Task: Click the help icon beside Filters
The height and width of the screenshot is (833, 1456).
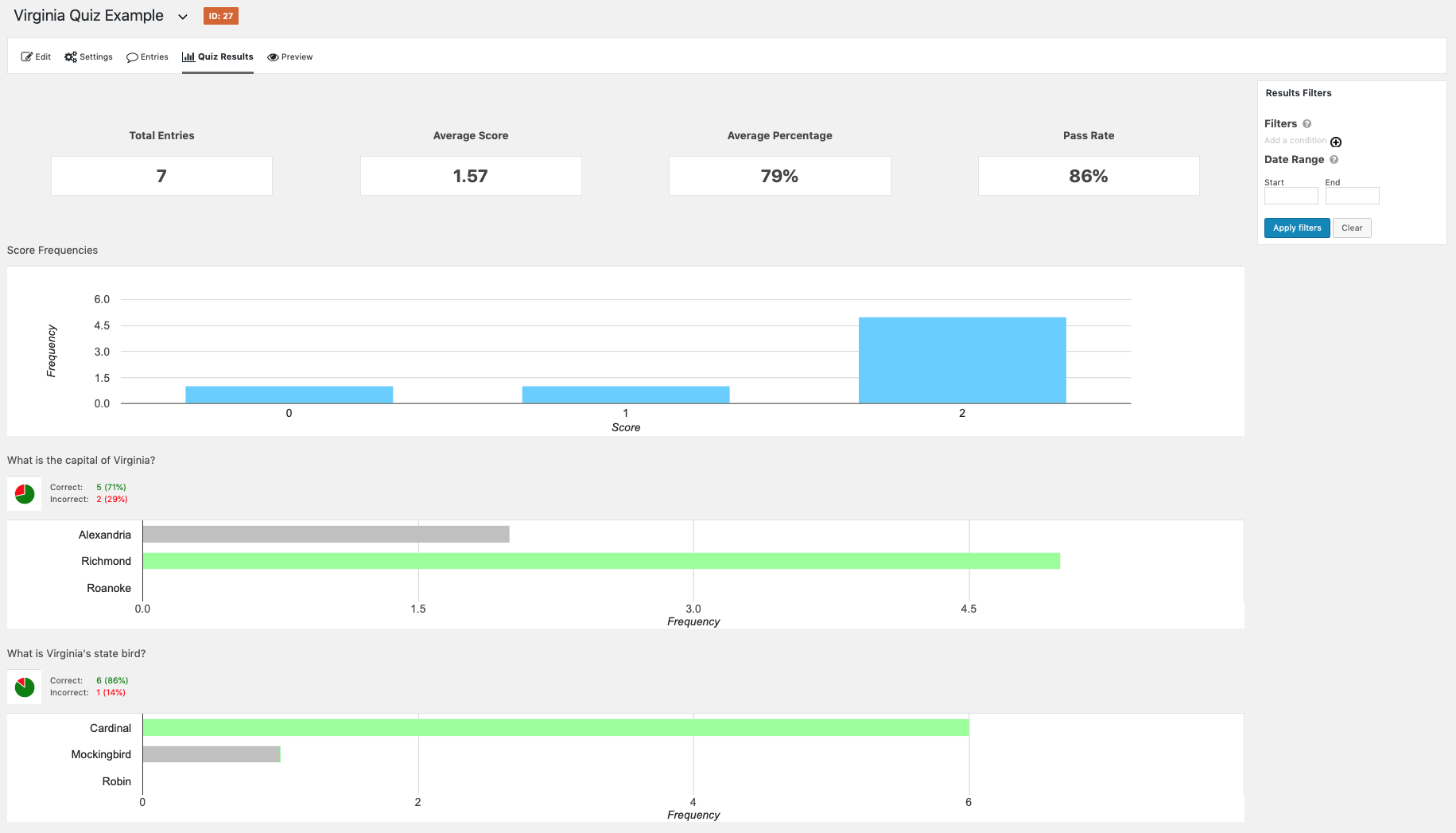Action: (1307, 123)
